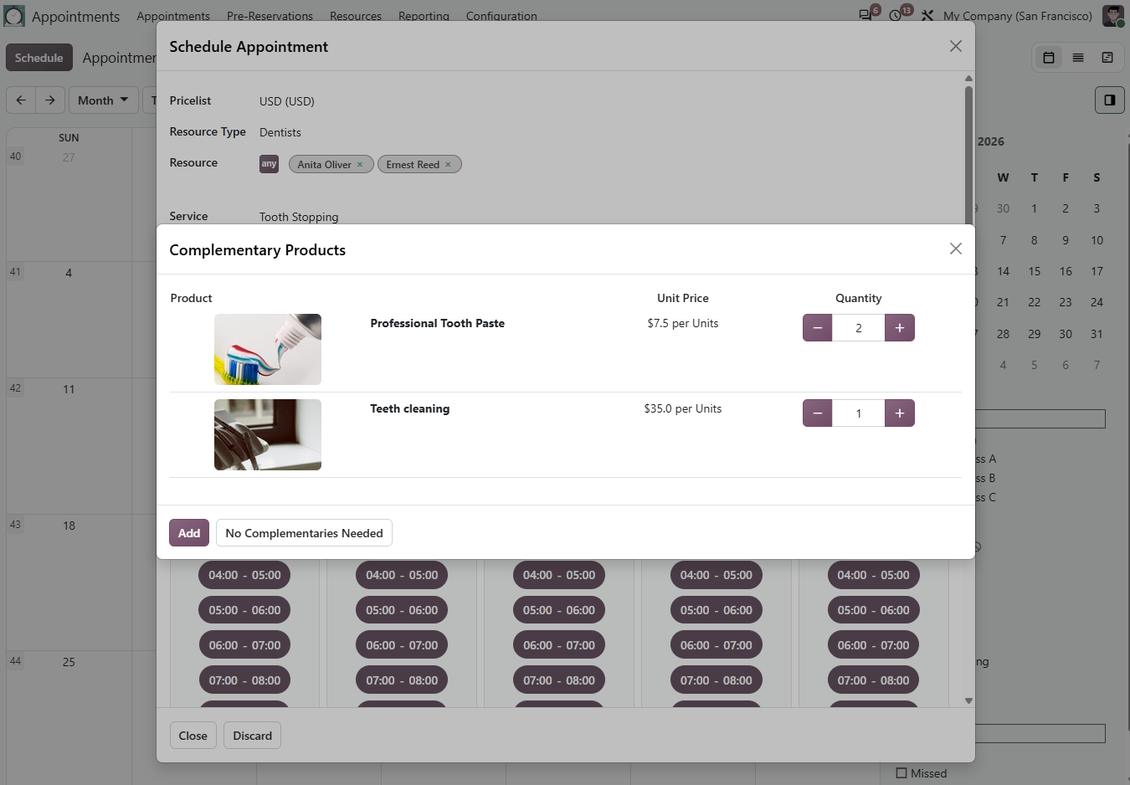Image resolution: width=1130 pixels, height=785 pixels.
Task: Toggle the side panel icon
Action: tap(1110, 100)
